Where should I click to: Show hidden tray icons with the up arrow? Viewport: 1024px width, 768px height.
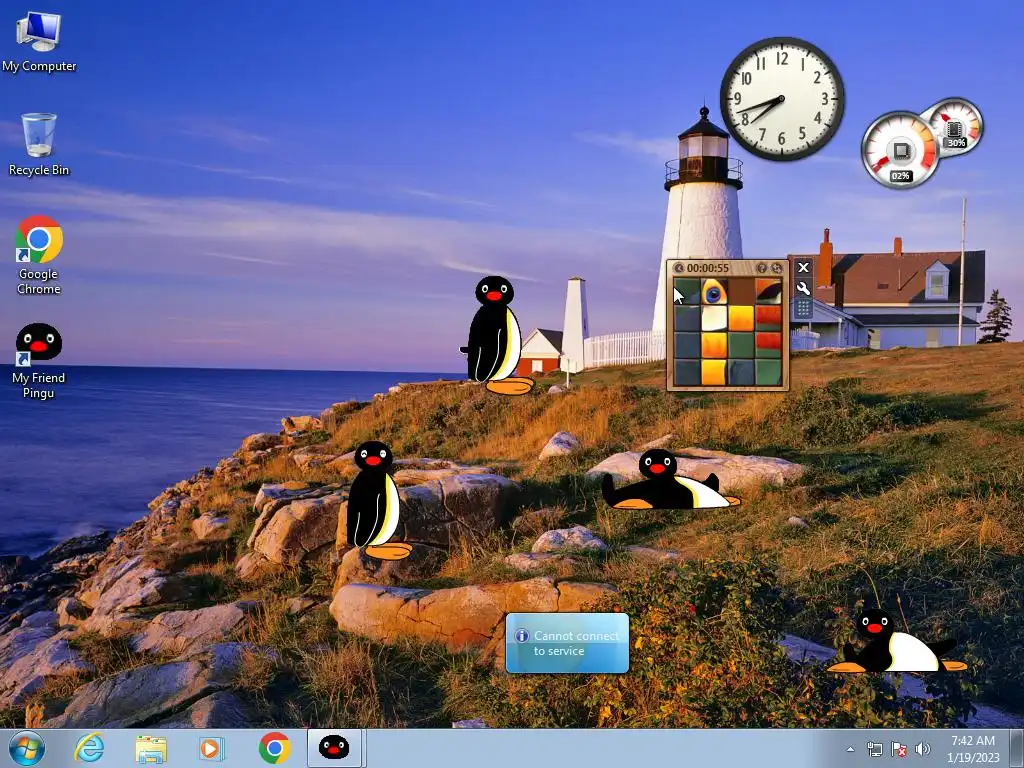pyautogui.click(x=850, y=749)
